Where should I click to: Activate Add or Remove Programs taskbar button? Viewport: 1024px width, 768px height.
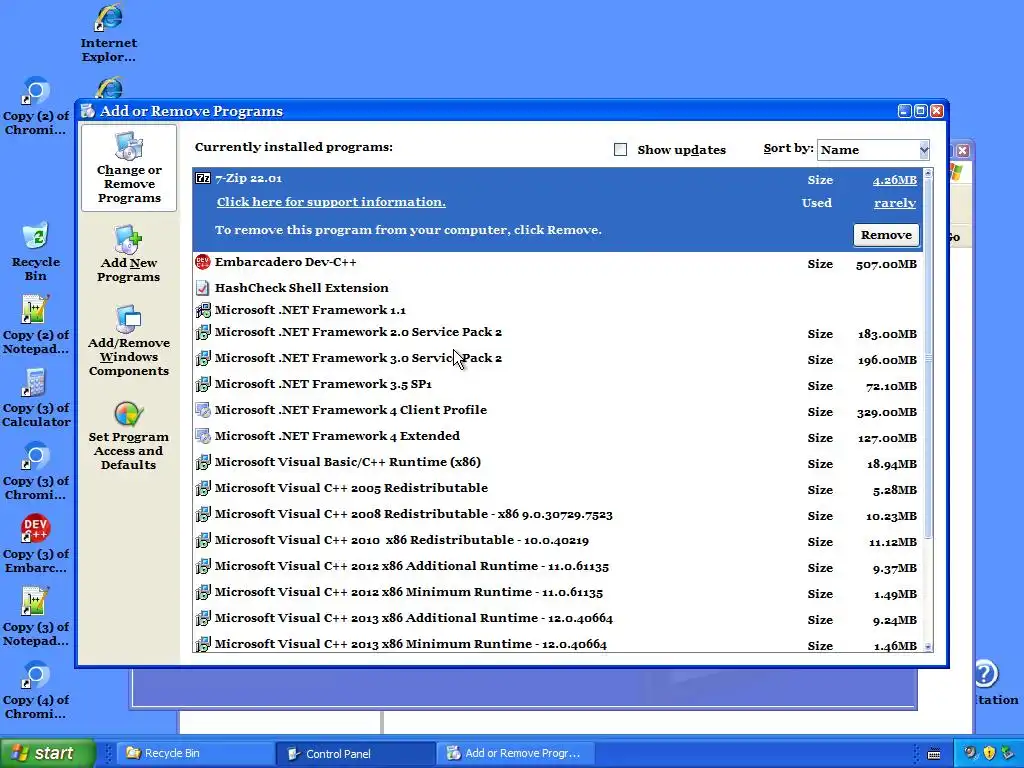pyautogui.click(x=516, y=753)
